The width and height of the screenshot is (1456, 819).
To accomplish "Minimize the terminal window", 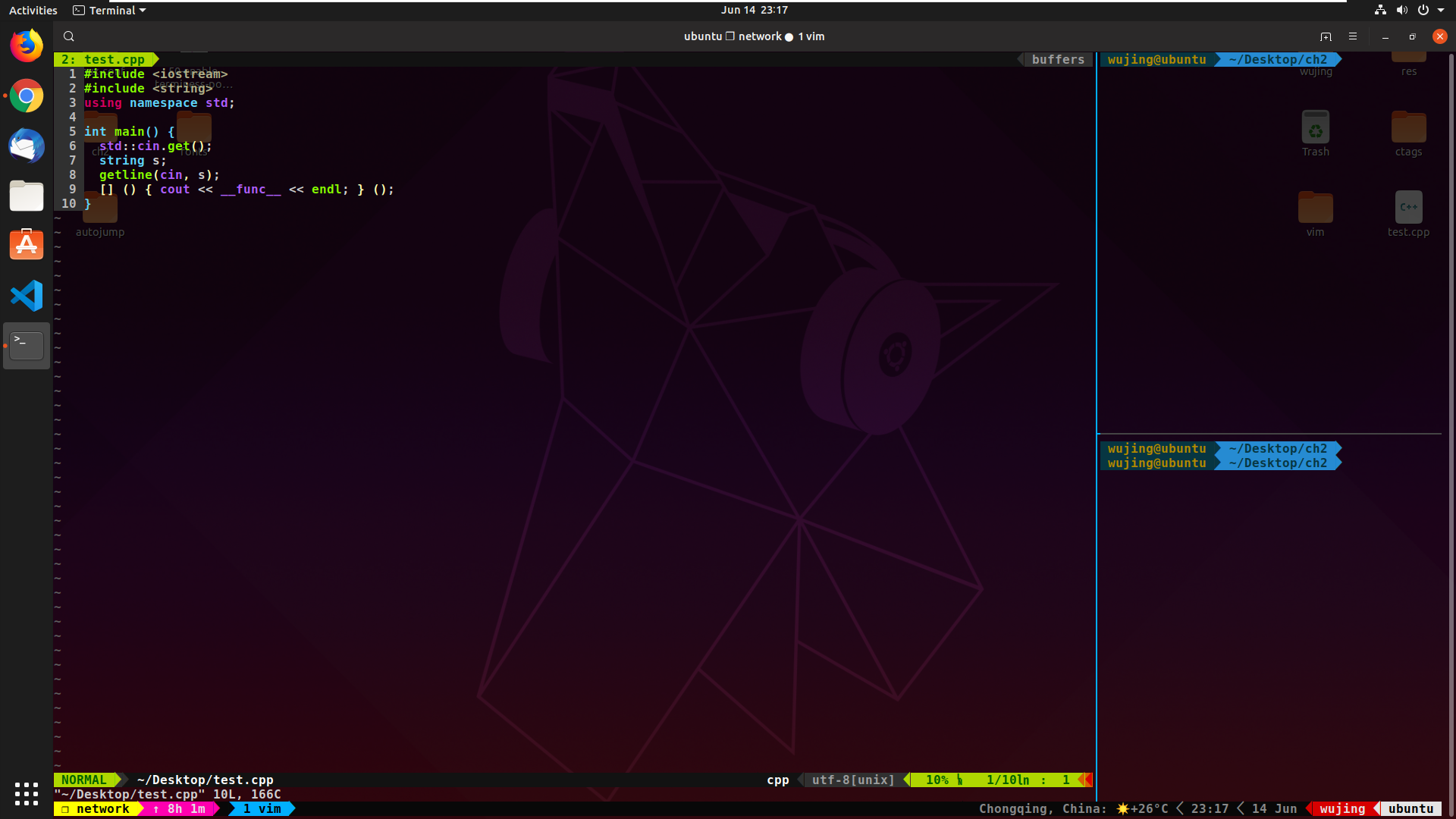I will [1385, 36].
